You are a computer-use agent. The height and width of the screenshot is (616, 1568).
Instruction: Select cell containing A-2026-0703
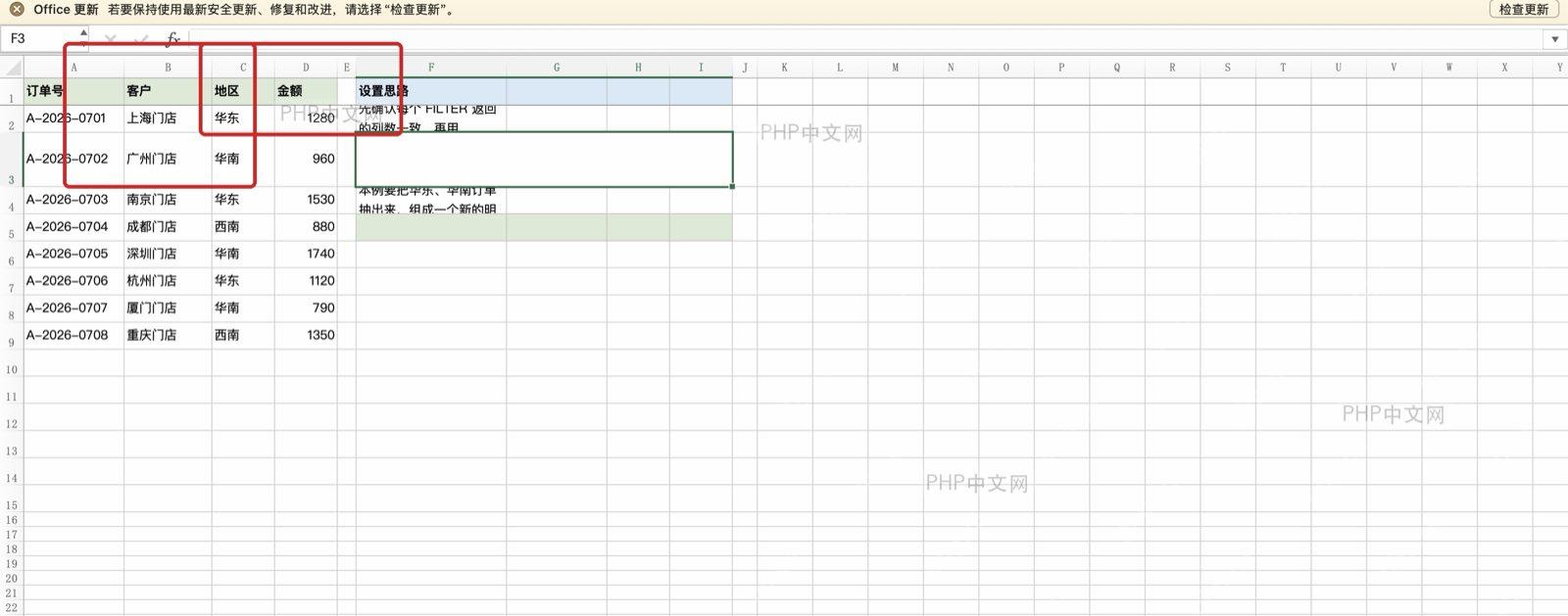pyautogui.click(x=73, y=200)
